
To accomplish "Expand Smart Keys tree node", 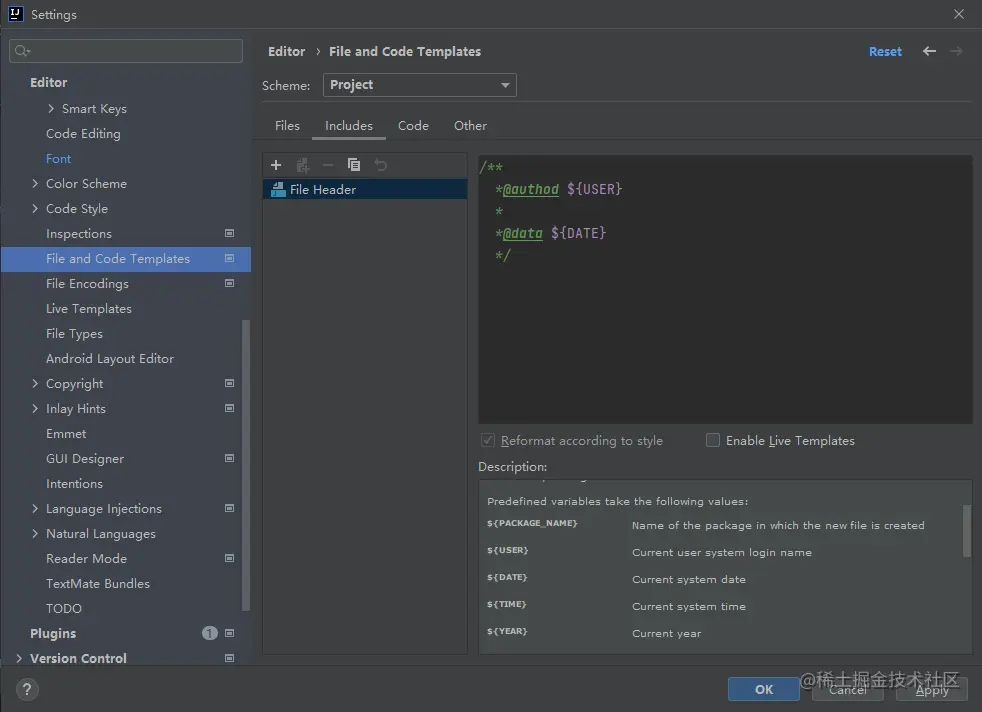I will (x=51, y=108).
